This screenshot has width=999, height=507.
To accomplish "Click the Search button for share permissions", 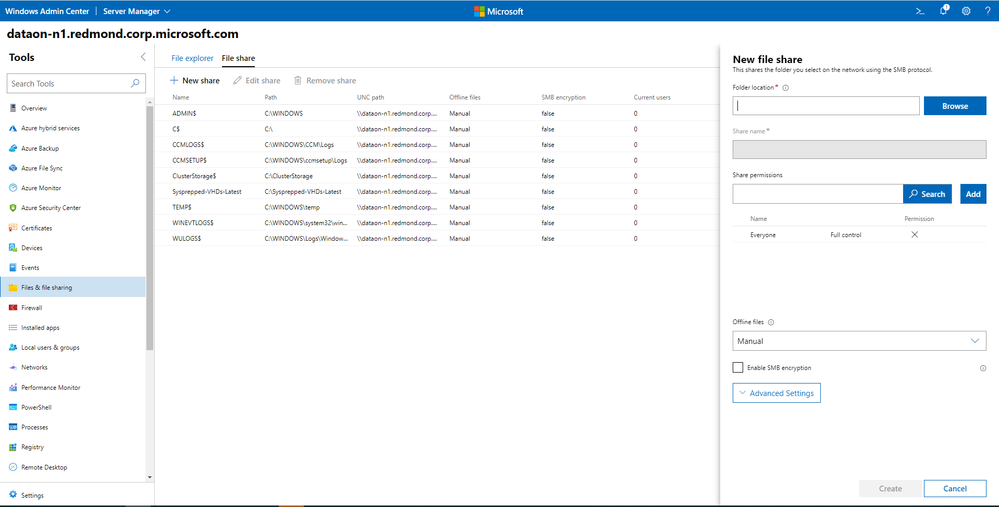I will click(927, 194).
